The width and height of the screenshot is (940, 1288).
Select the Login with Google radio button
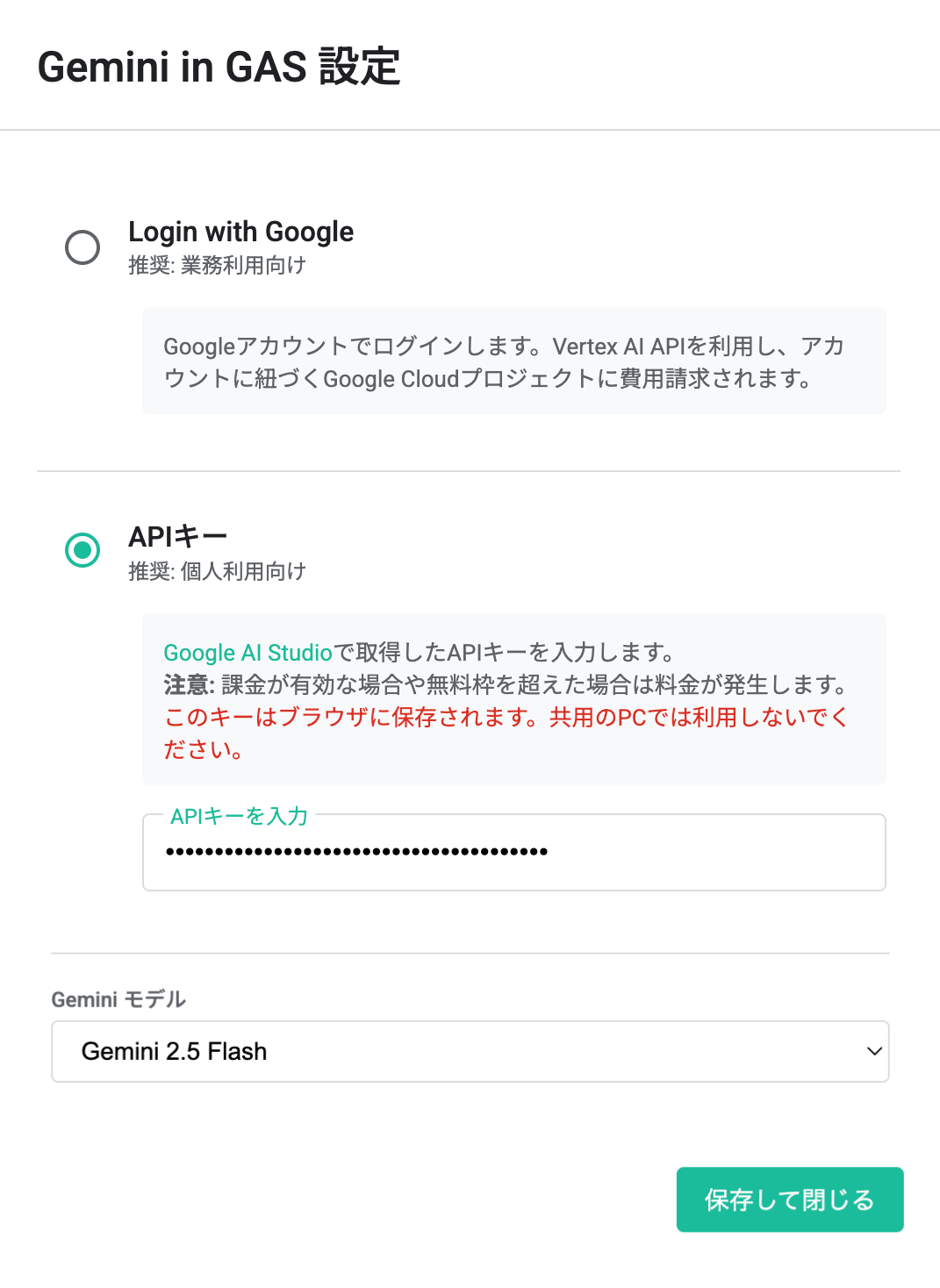click(83, 247)
